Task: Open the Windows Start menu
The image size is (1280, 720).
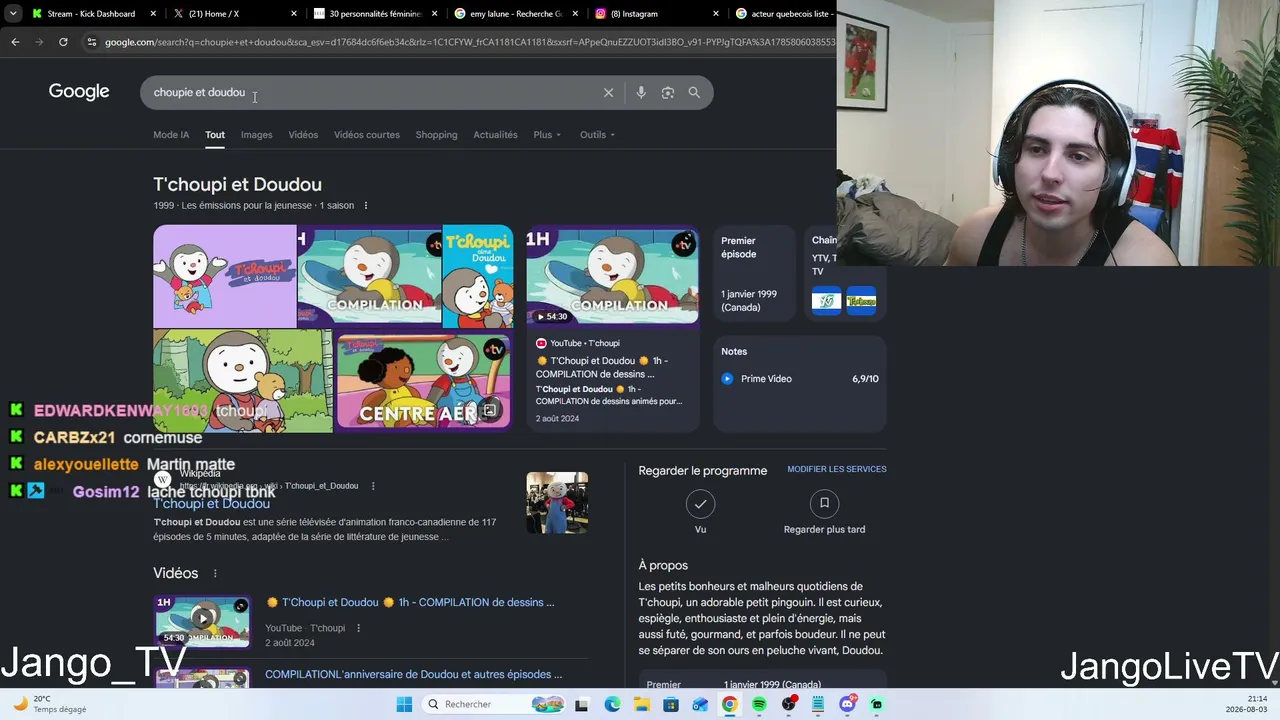Action: [x=404, y=704]
